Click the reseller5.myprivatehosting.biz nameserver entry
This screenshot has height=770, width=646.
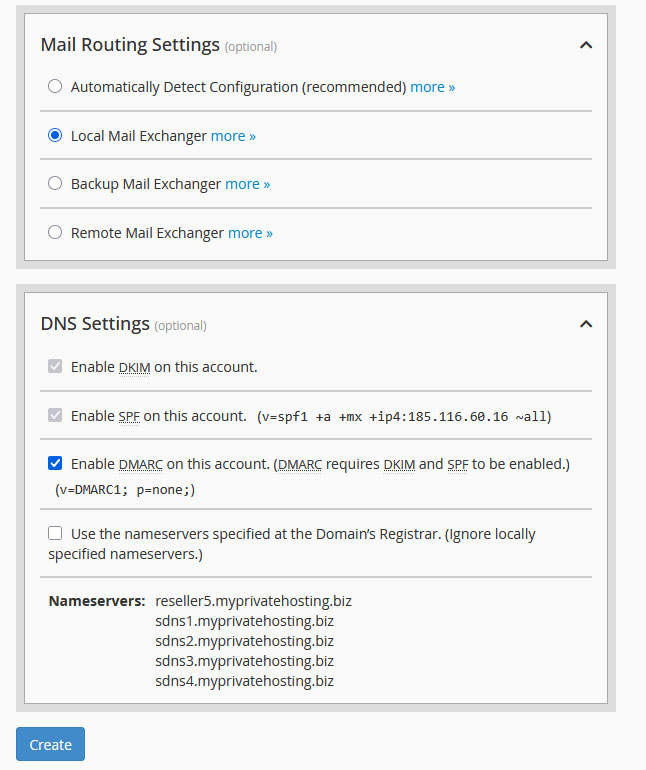(253, 602)
